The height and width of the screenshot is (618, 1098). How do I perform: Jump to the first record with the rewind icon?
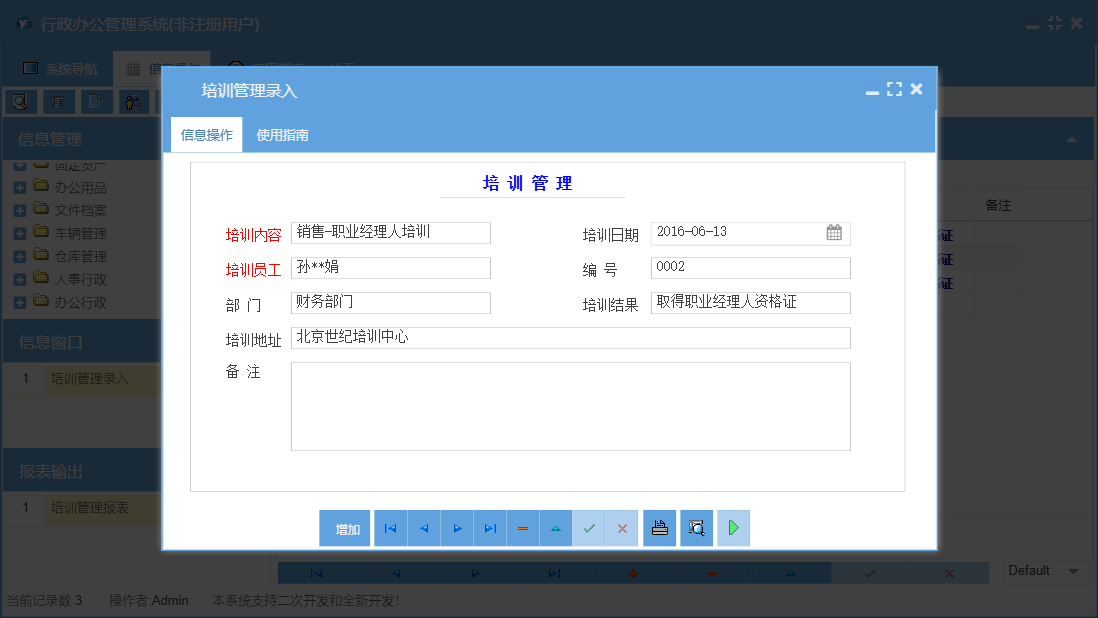(x=389, y=528)
